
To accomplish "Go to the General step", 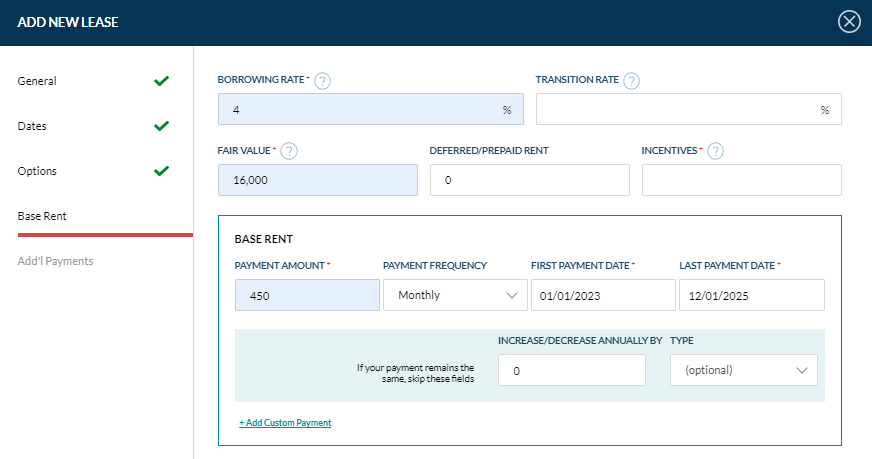I will [x=37, y=81].
